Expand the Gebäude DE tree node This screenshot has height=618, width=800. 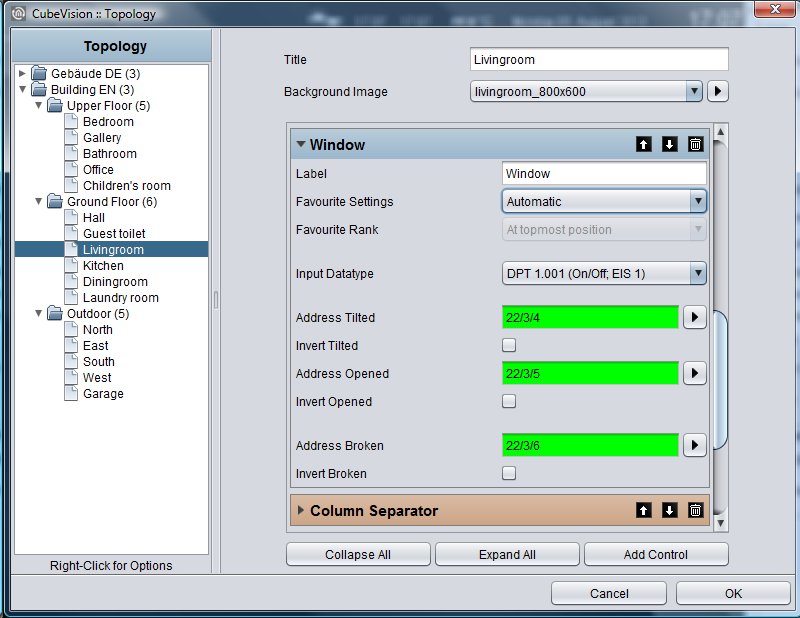tap(22, 73)
